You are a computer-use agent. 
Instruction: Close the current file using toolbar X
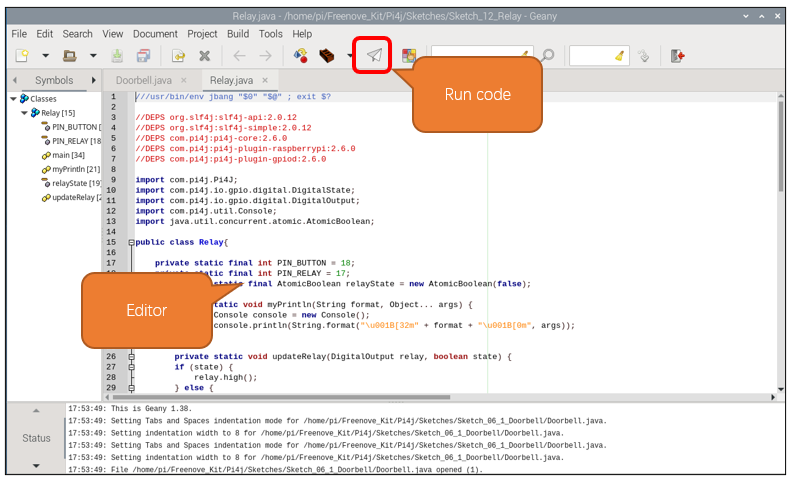[x=204, y=56]
